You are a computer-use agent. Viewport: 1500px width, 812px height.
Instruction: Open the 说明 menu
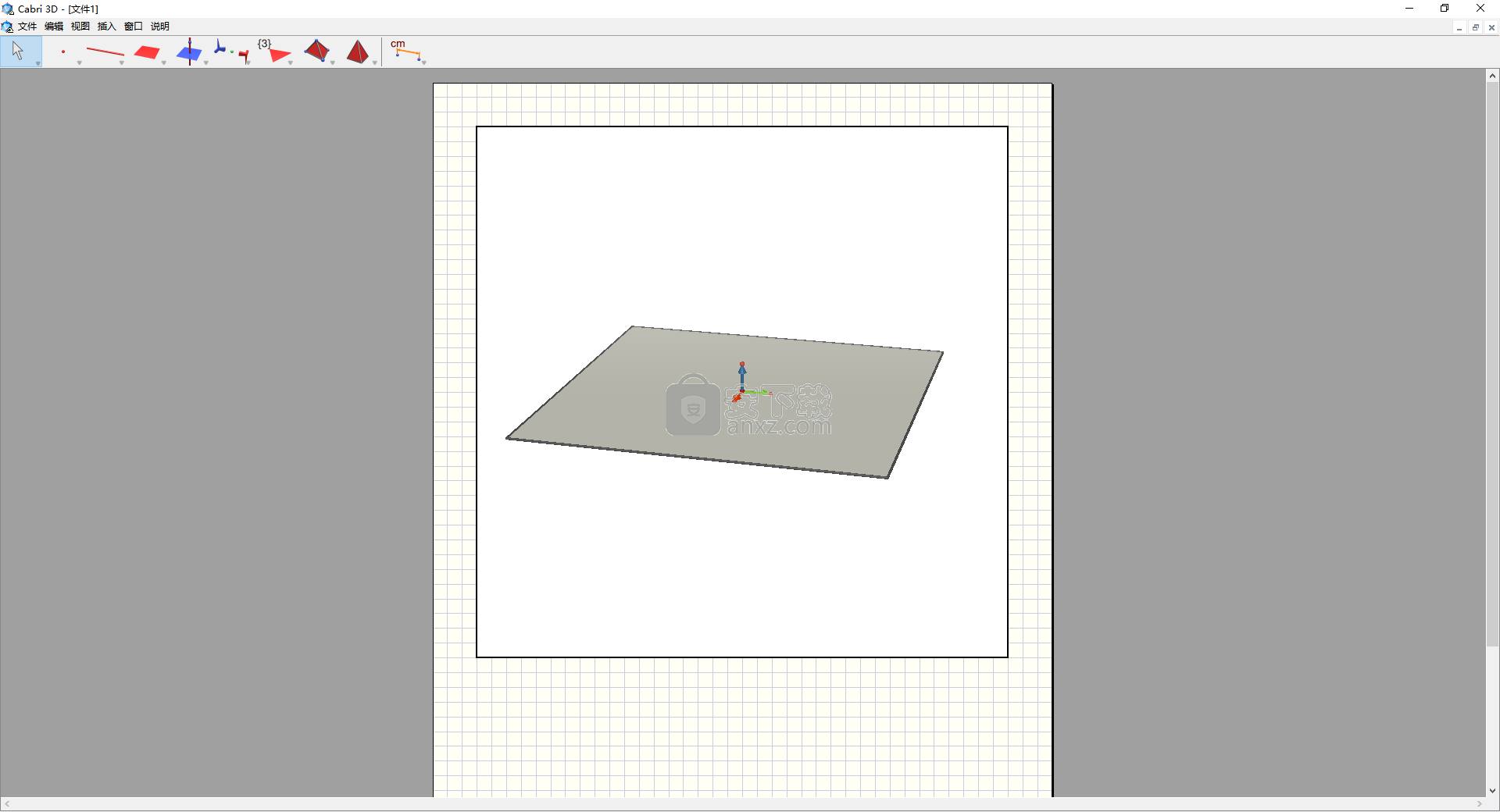click(160, 27)
